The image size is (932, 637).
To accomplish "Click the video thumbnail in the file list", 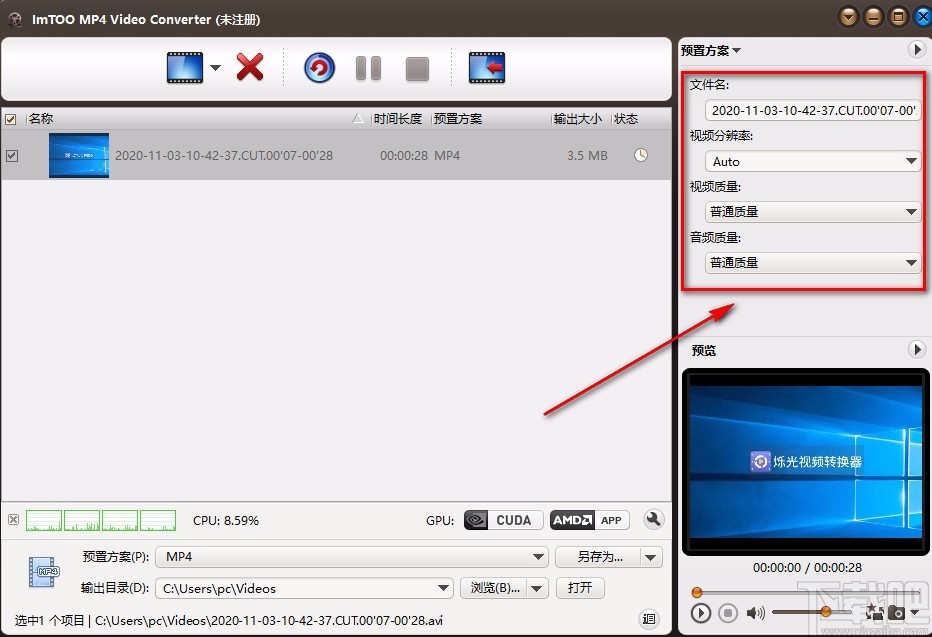I will click(x=78, y=155).
